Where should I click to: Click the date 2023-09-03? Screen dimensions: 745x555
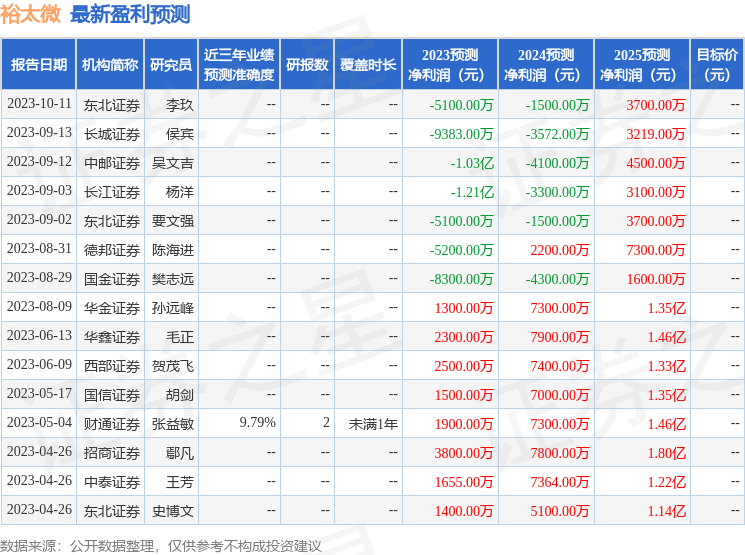39,191
